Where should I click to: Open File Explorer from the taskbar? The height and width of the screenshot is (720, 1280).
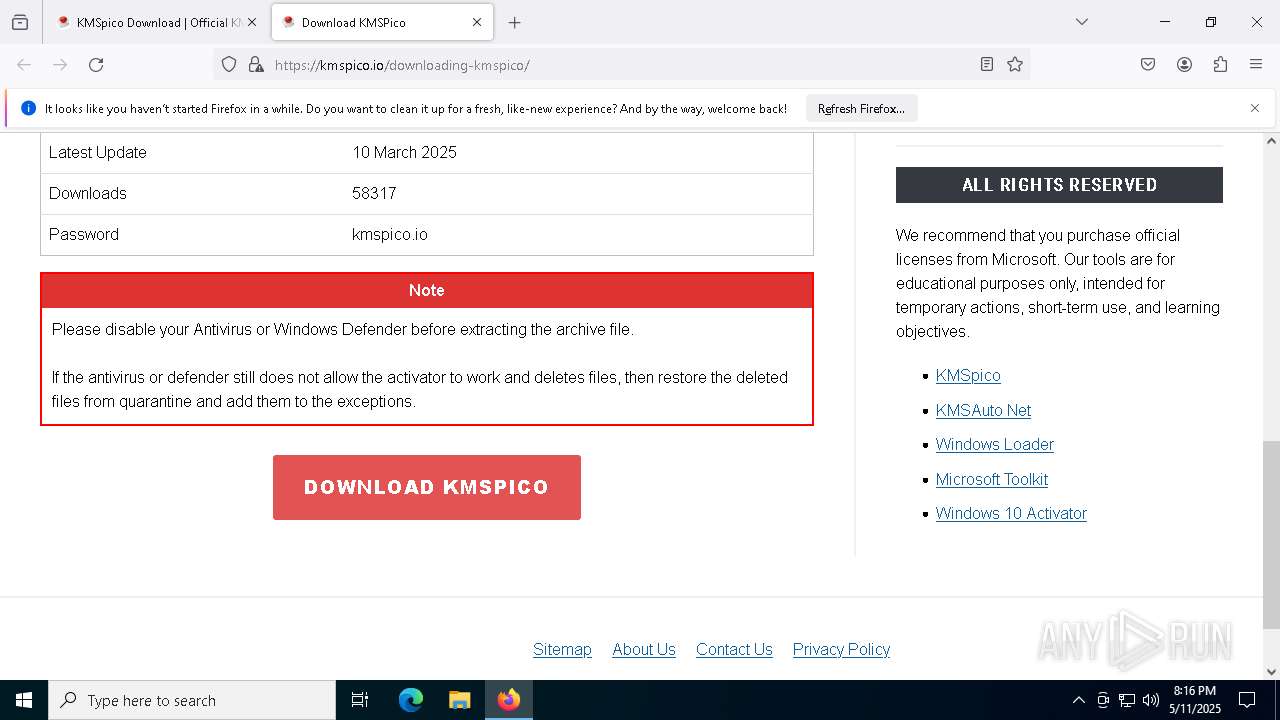click(x=459, y=700)
